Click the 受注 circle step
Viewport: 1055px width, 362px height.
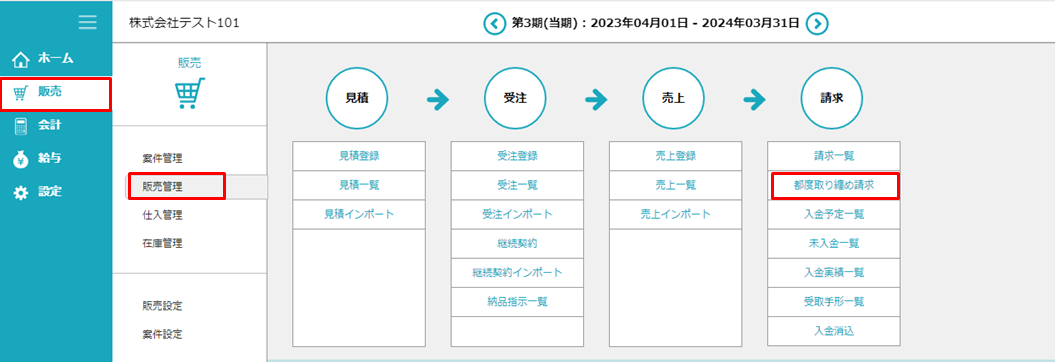(x=515, y=98)
